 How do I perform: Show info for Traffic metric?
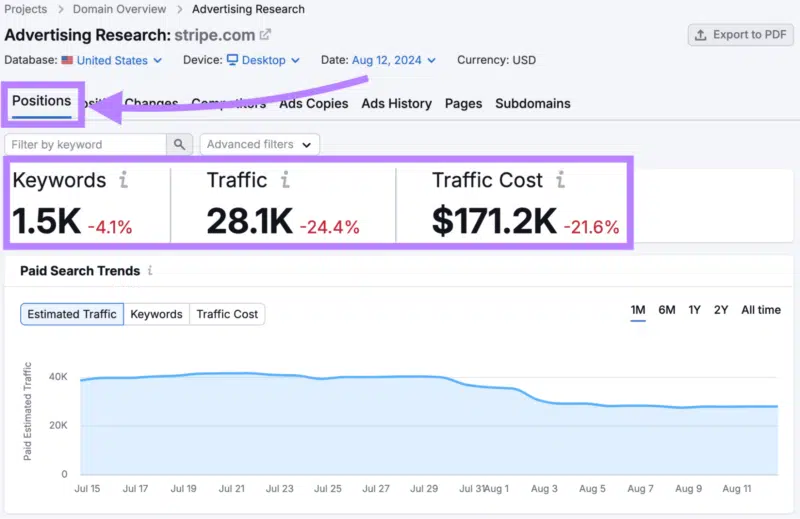point(285,180)
